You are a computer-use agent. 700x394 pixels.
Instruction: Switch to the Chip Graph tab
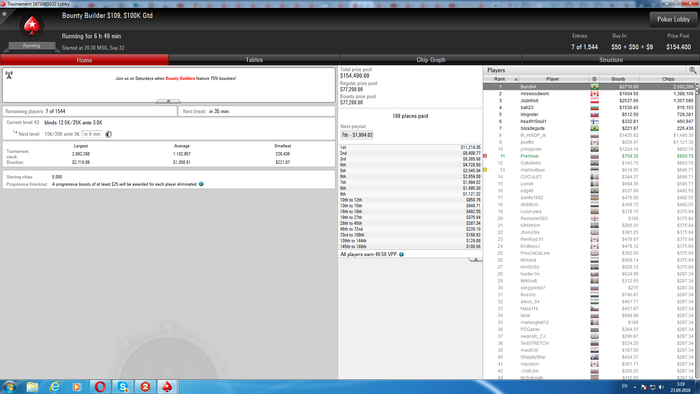coord(431,60)
